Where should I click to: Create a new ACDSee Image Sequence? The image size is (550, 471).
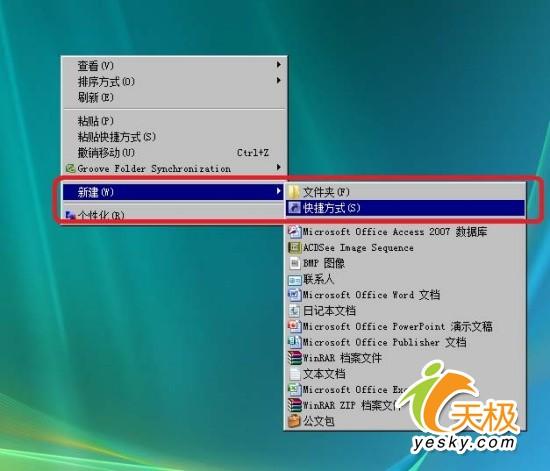[x=405, y=248]
